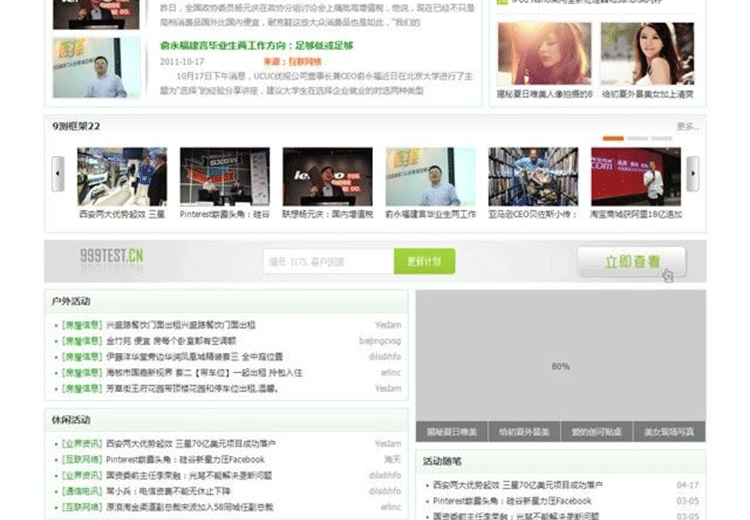The image size is (750, 520).
Task: Open the 芳草街玉府花园 listing
Action: [192, 388]
